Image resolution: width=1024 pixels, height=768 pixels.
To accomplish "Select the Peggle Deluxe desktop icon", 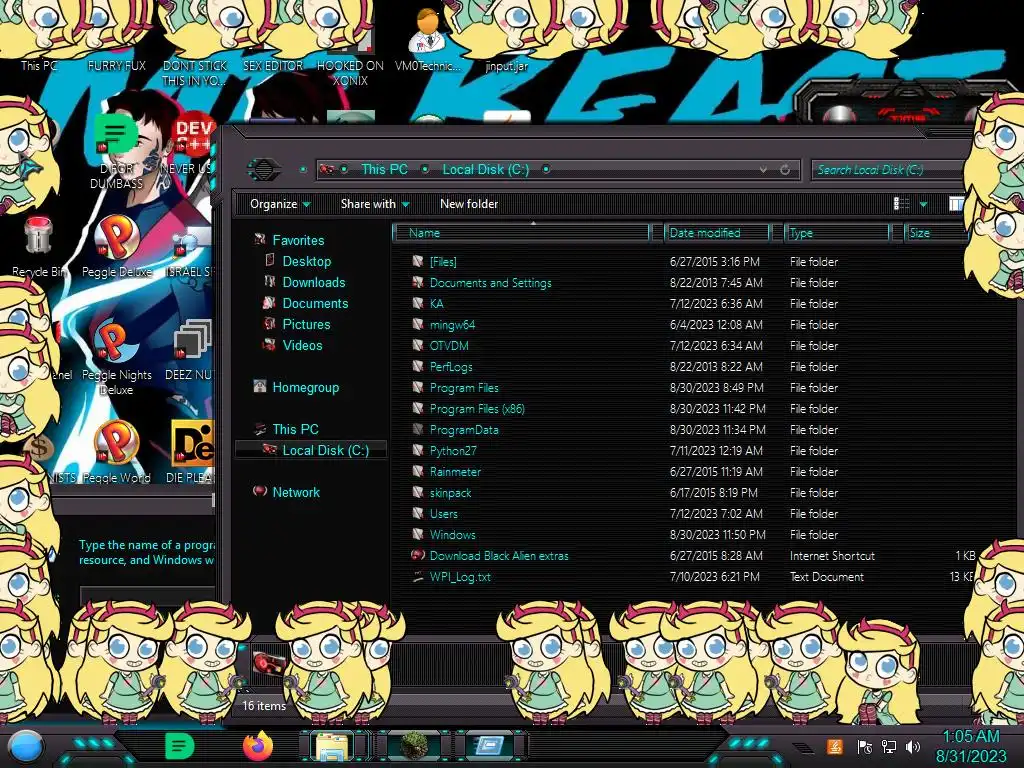I will (117, 246).
